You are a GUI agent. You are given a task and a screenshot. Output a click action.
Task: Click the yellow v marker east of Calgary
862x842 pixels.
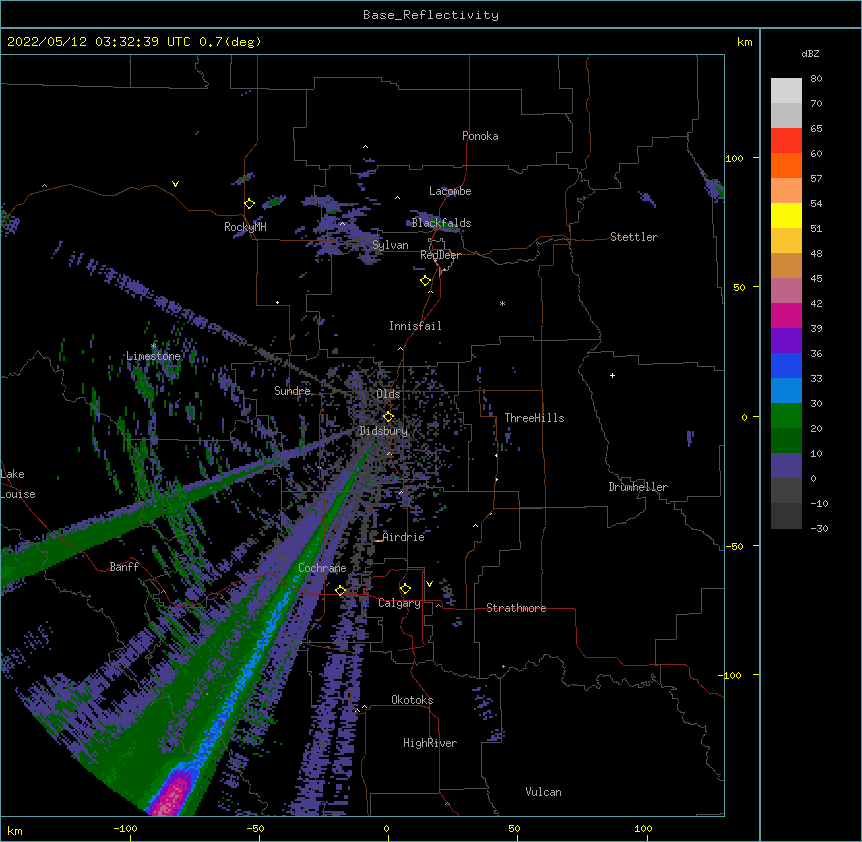(x=429, y=584)
